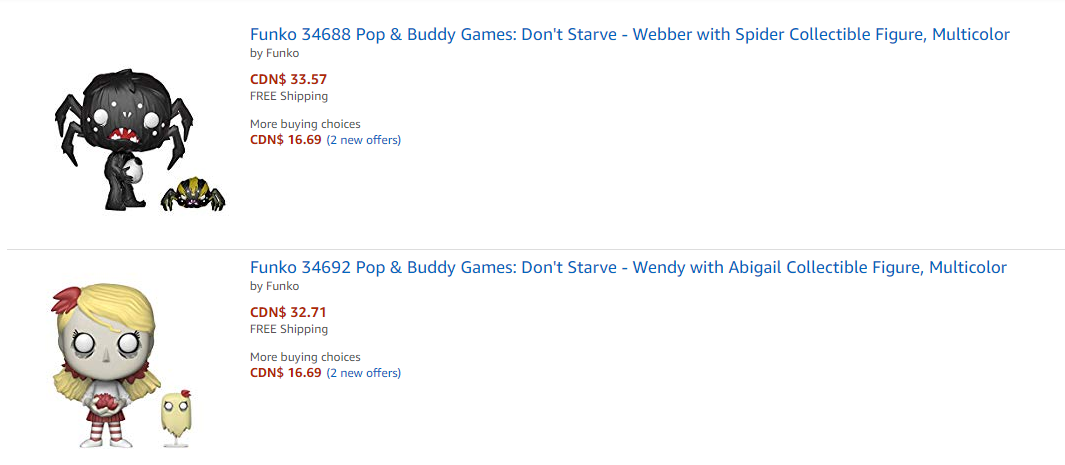Click 'by Funko' under the Wendy title

pyautogui.click(x=274, y=286)
